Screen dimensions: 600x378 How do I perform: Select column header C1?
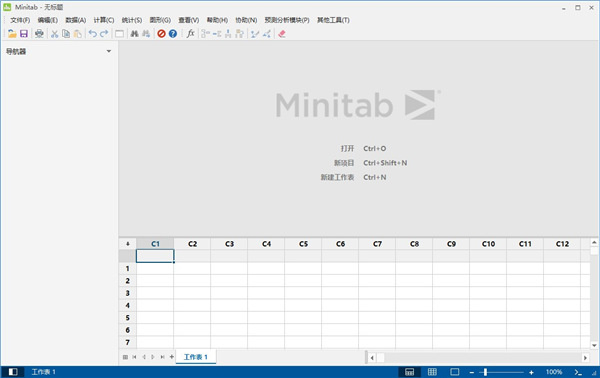[x=155, y=244]
